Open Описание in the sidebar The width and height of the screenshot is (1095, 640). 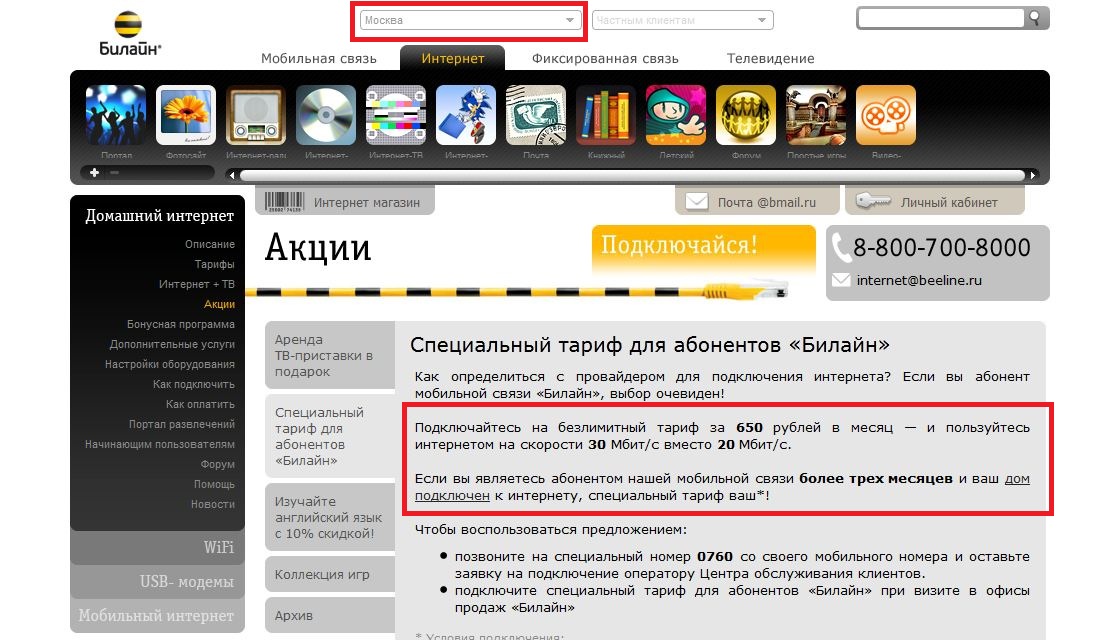click(x=210, y=244)
